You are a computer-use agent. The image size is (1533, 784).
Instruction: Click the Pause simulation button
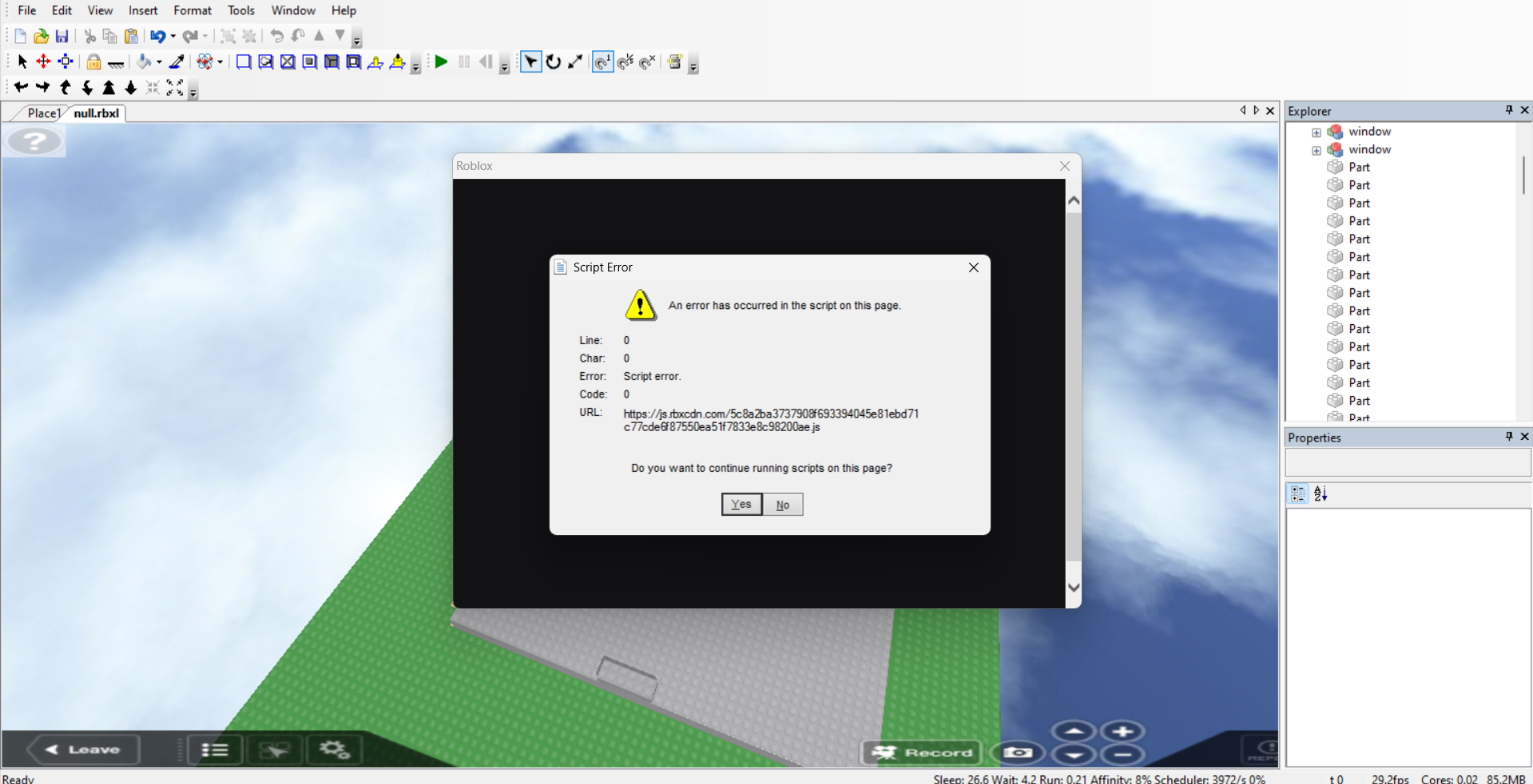pos(464,61)
